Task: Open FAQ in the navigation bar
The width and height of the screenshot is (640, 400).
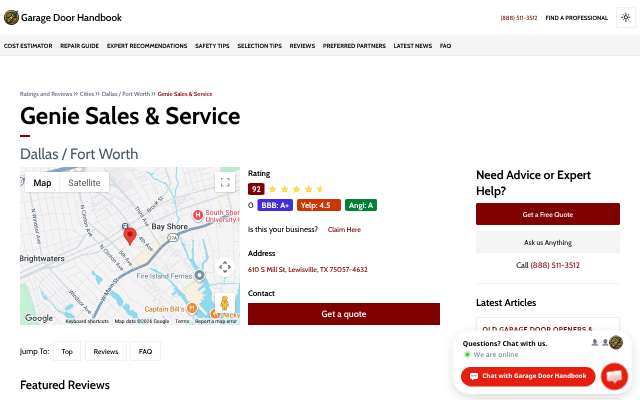Action: (x=445, y=46)
